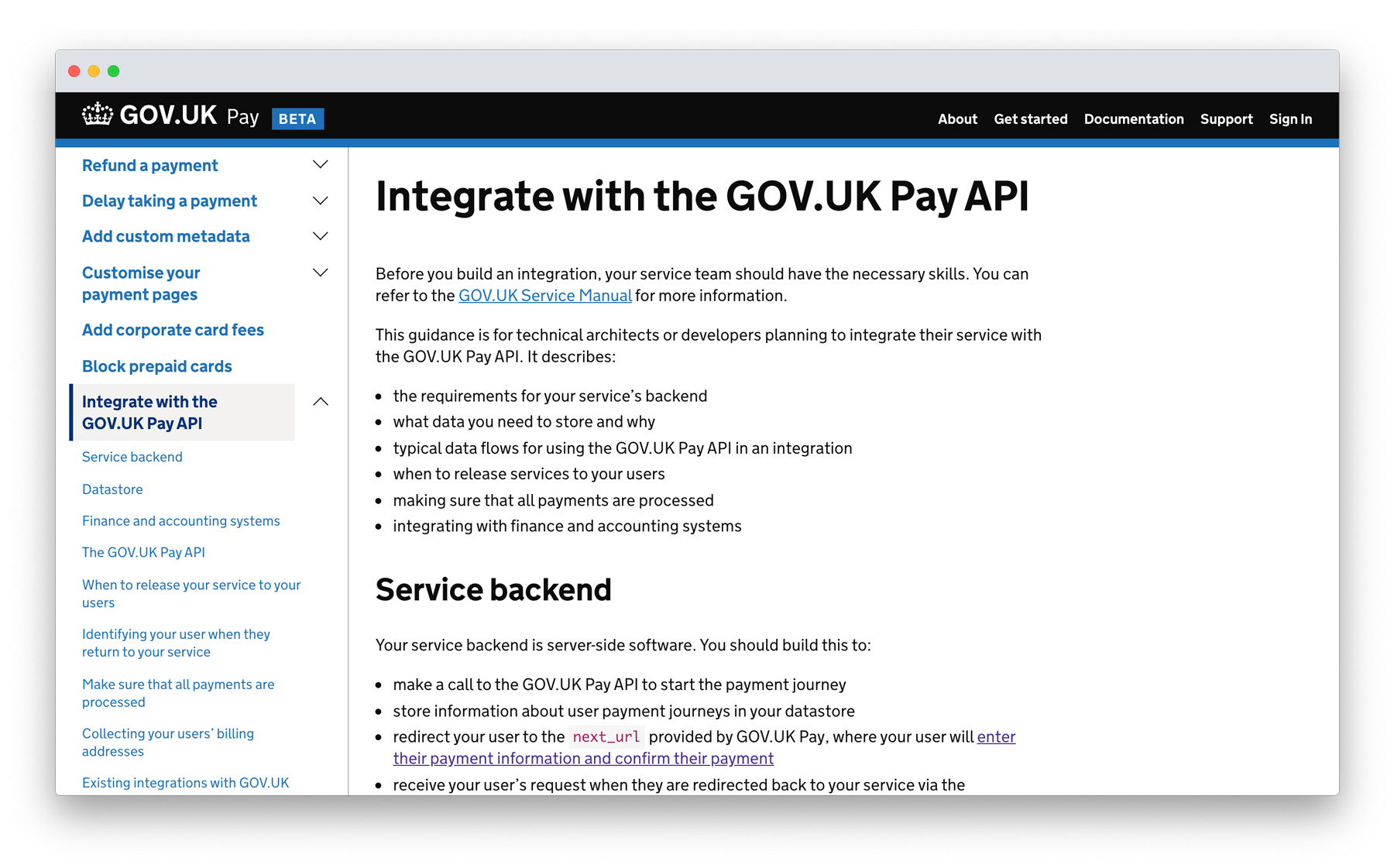Viewport: 1394px width, 868px height.
Task: Click Sign In in the header
Action: pyautogui.click(x=1290, y=118)
